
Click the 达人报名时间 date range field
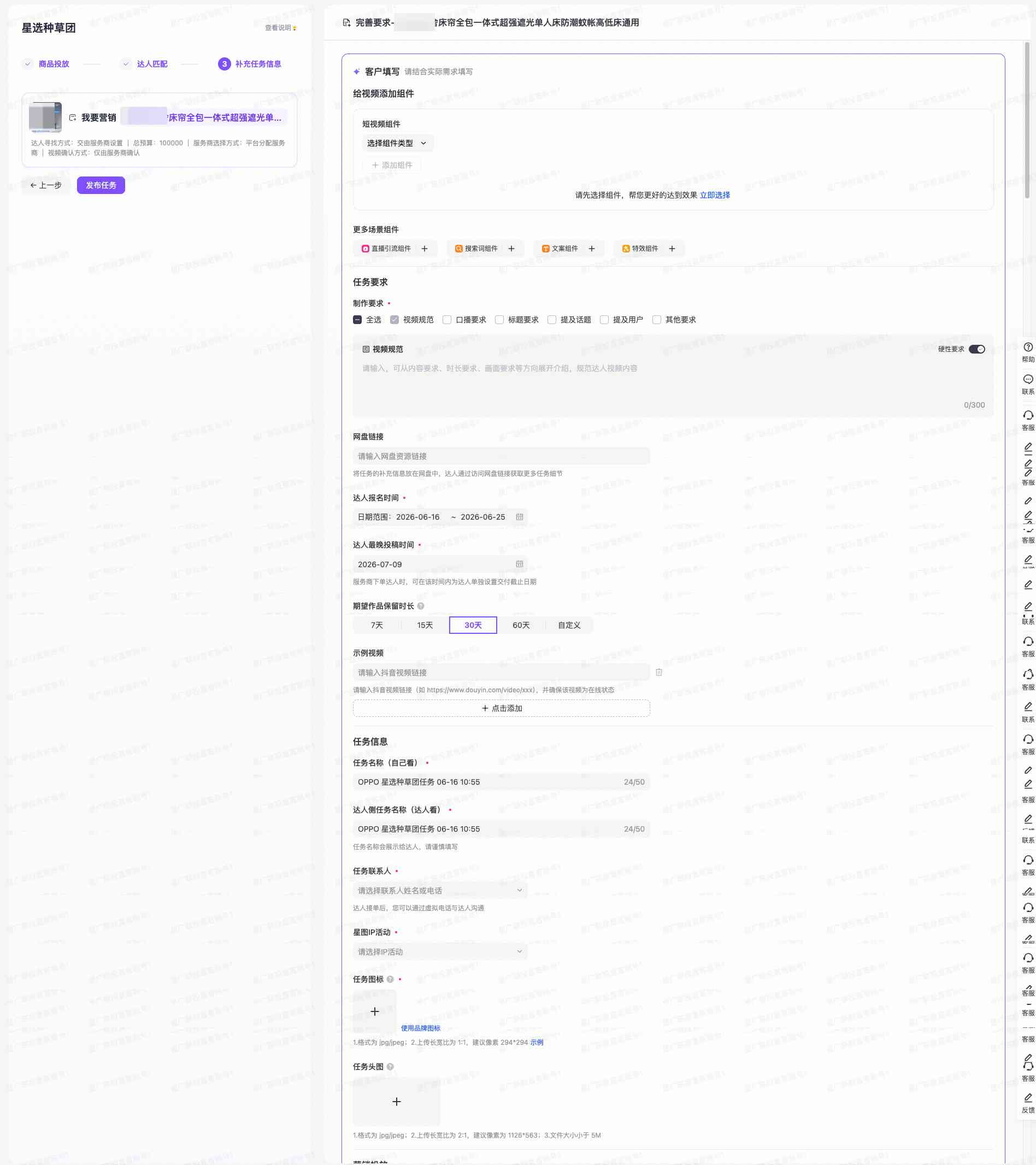(x=440, y=517)
